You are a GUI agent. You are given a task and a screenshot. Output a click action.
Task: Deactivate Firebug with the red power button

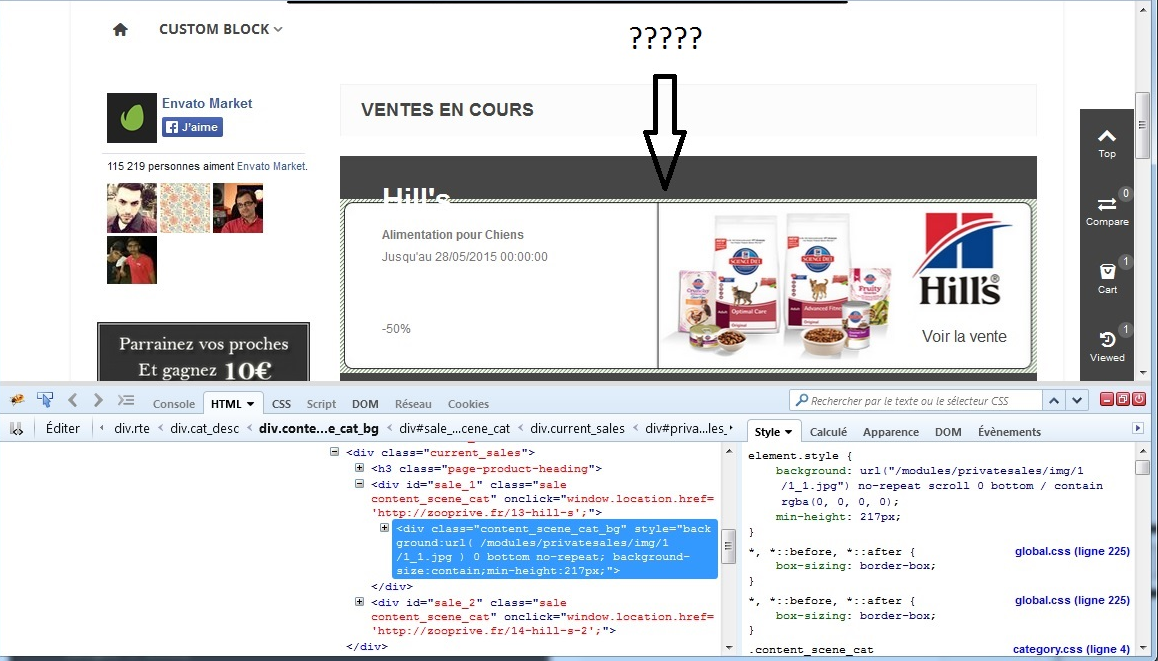coord(1139,400)
